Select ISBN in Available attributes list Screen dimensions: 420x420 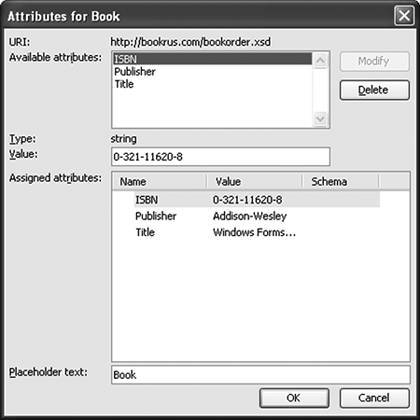click(x=212, y=59)
